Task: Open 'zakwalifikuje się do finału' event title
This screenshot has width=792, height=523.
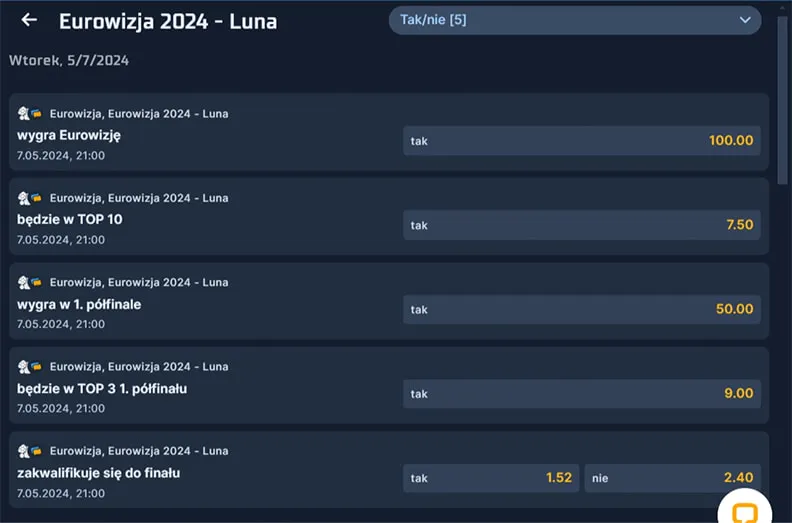Action: click(99, 472)
